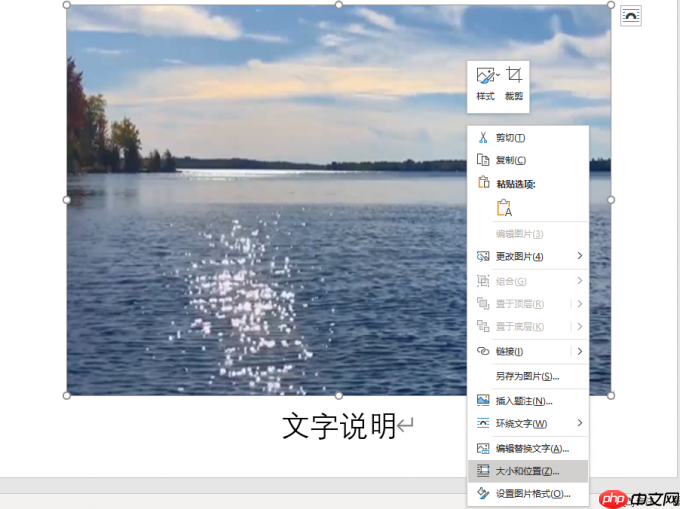Select Size and Position (大小和位置)
The height and width of the screenshot is (509, 680).
click(528, 471)
